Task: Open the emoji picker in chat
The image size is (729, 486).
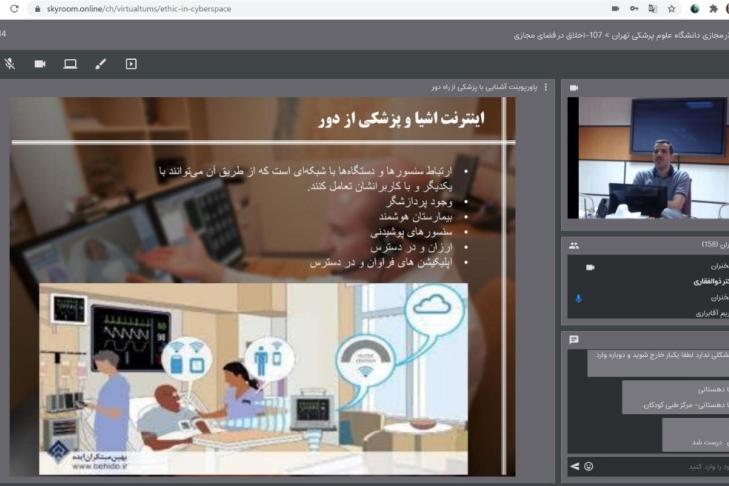Action: tap(589, 466)
